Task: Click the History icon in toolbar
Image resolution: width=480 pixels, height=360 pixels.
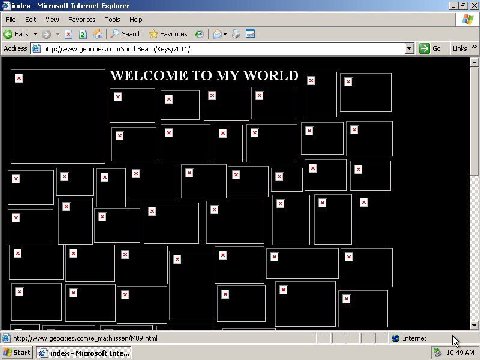Action: click(x=199, y=34)
